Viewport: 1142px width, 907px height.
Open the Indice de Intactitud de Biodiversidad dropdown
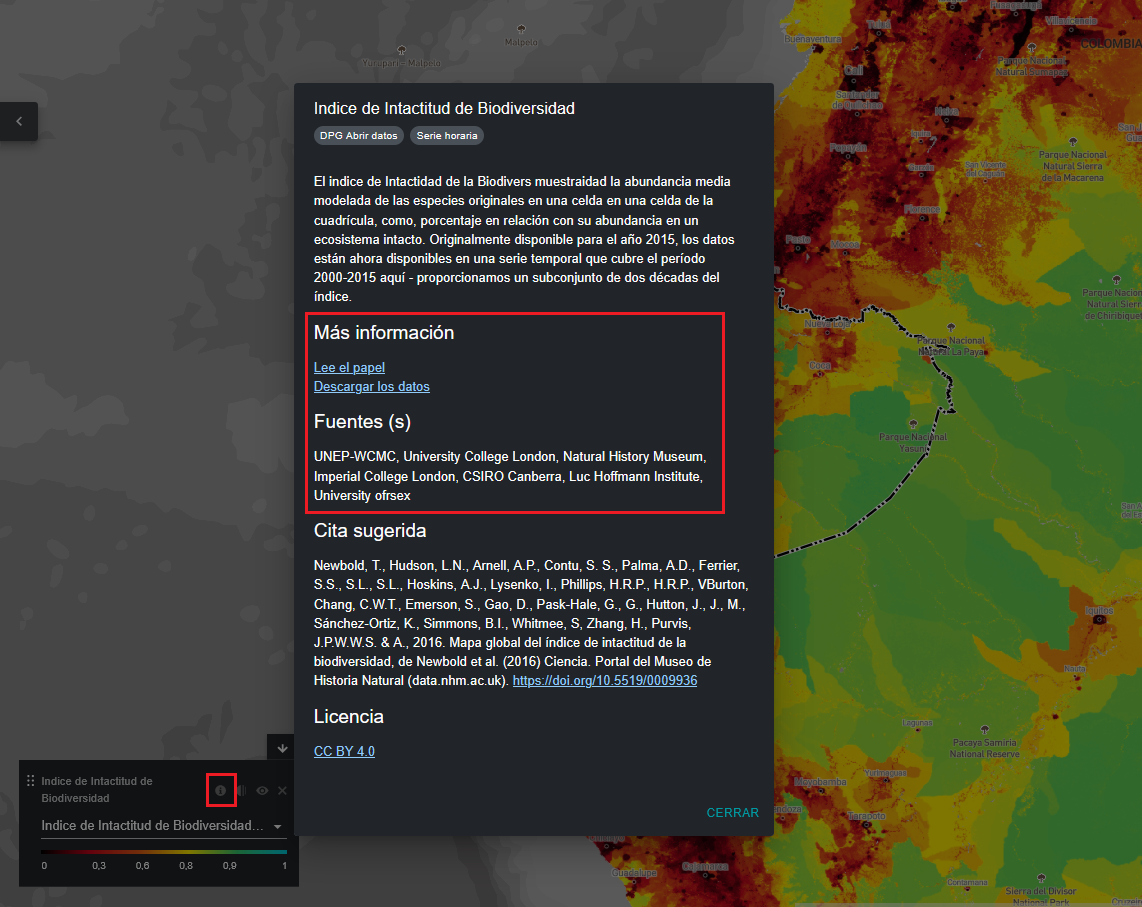tap(162, 826)
